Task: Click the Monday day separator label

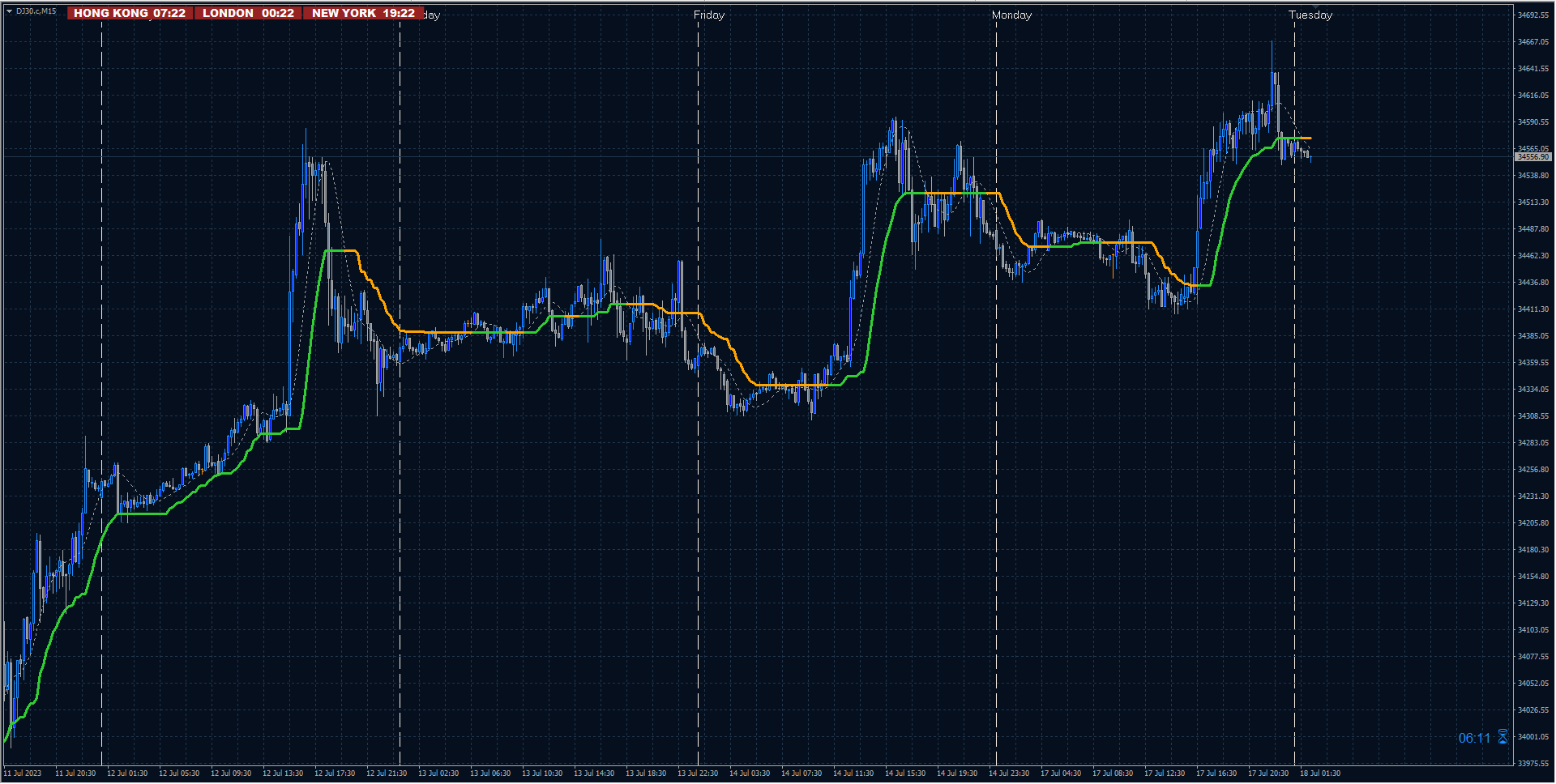Action: (1011, 14)
